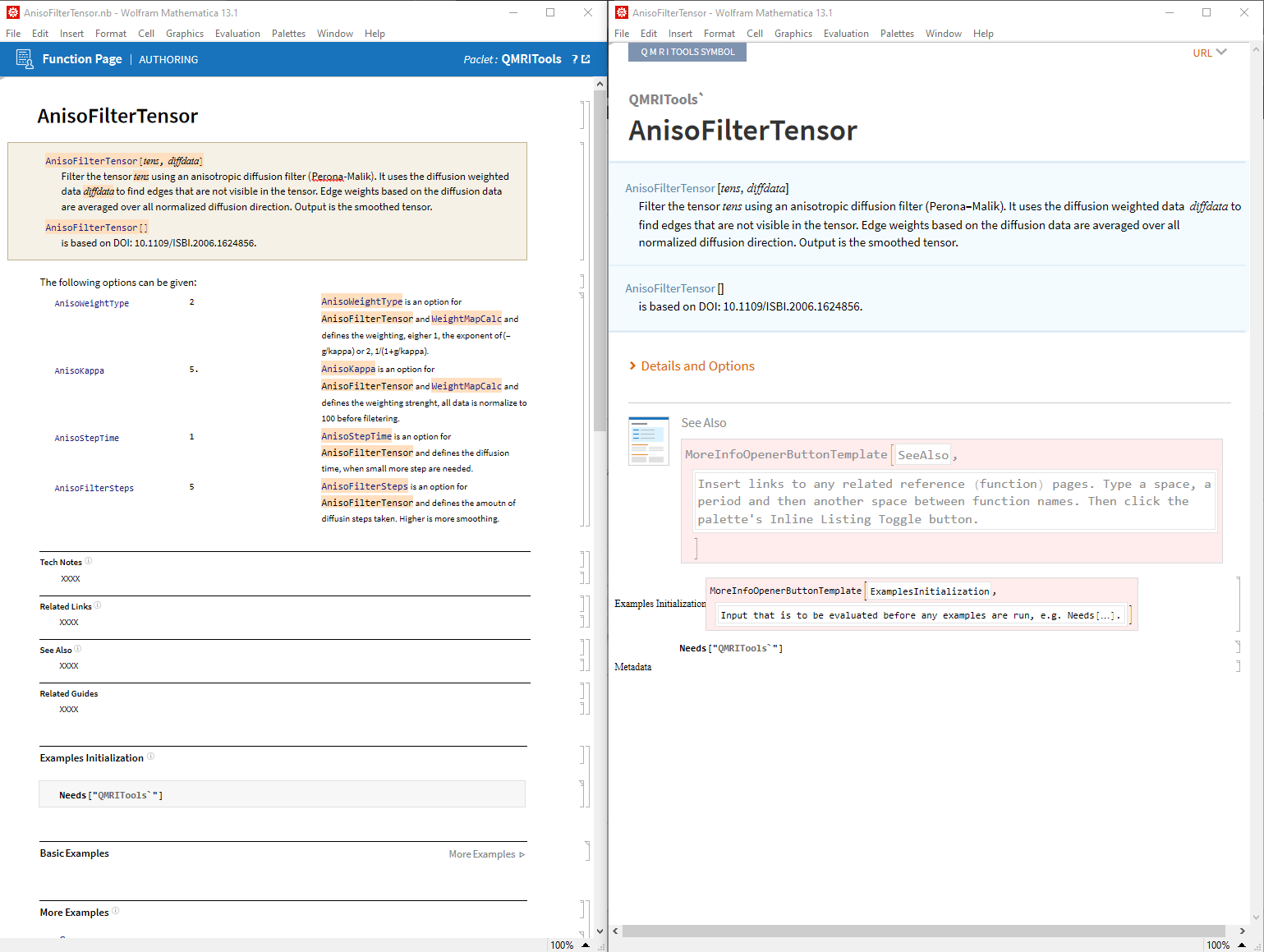This screenshot has width=1264, height=952.
Task: Expand the Details and Options section
Action: point(692,366)
